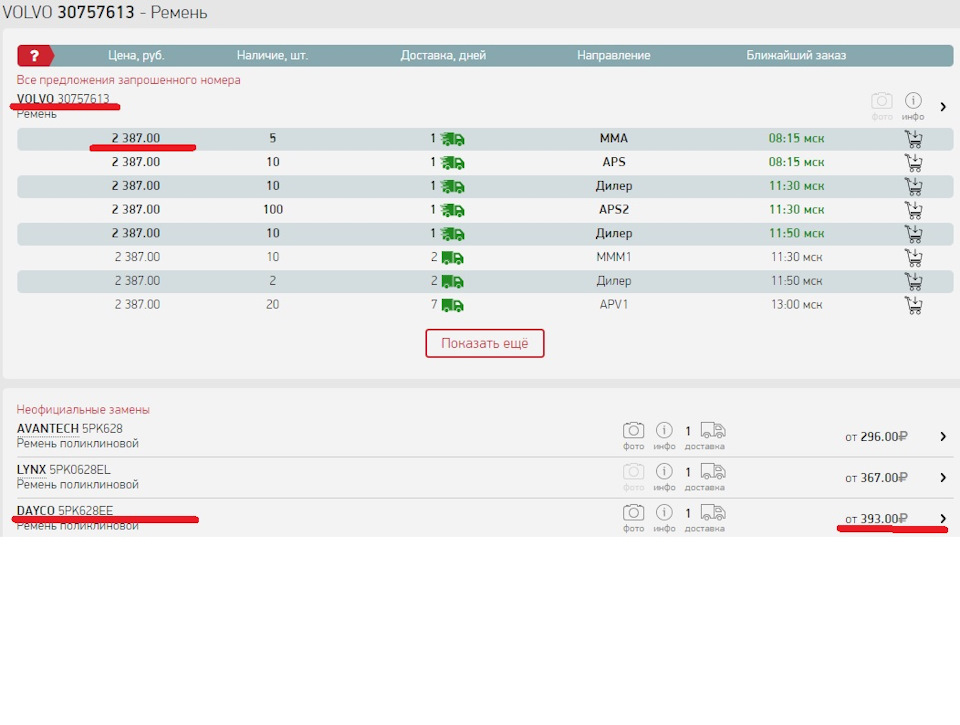Add MMM1 direction offer to cart

912,258
